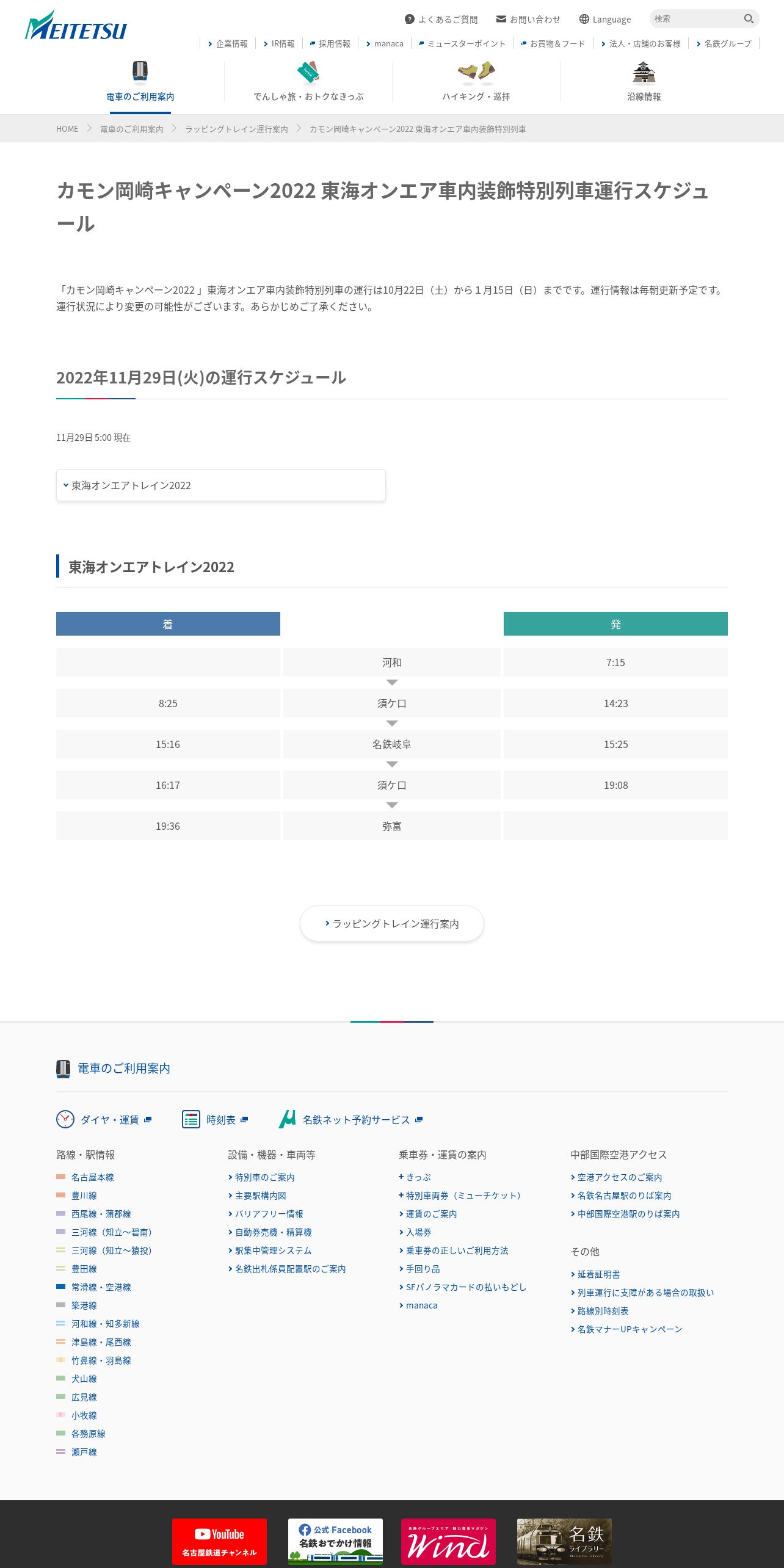Open the ticket icon for でんしゃ旅
This screenshot has height=1568, width=784.
pyautogui.click(x=308, y=72)
